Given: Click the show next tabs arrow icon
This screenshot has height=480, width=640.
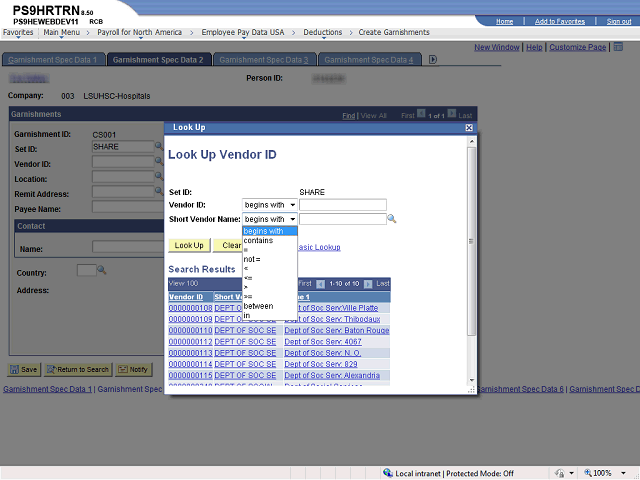Looking at the screenshot, I should (433, 60).
